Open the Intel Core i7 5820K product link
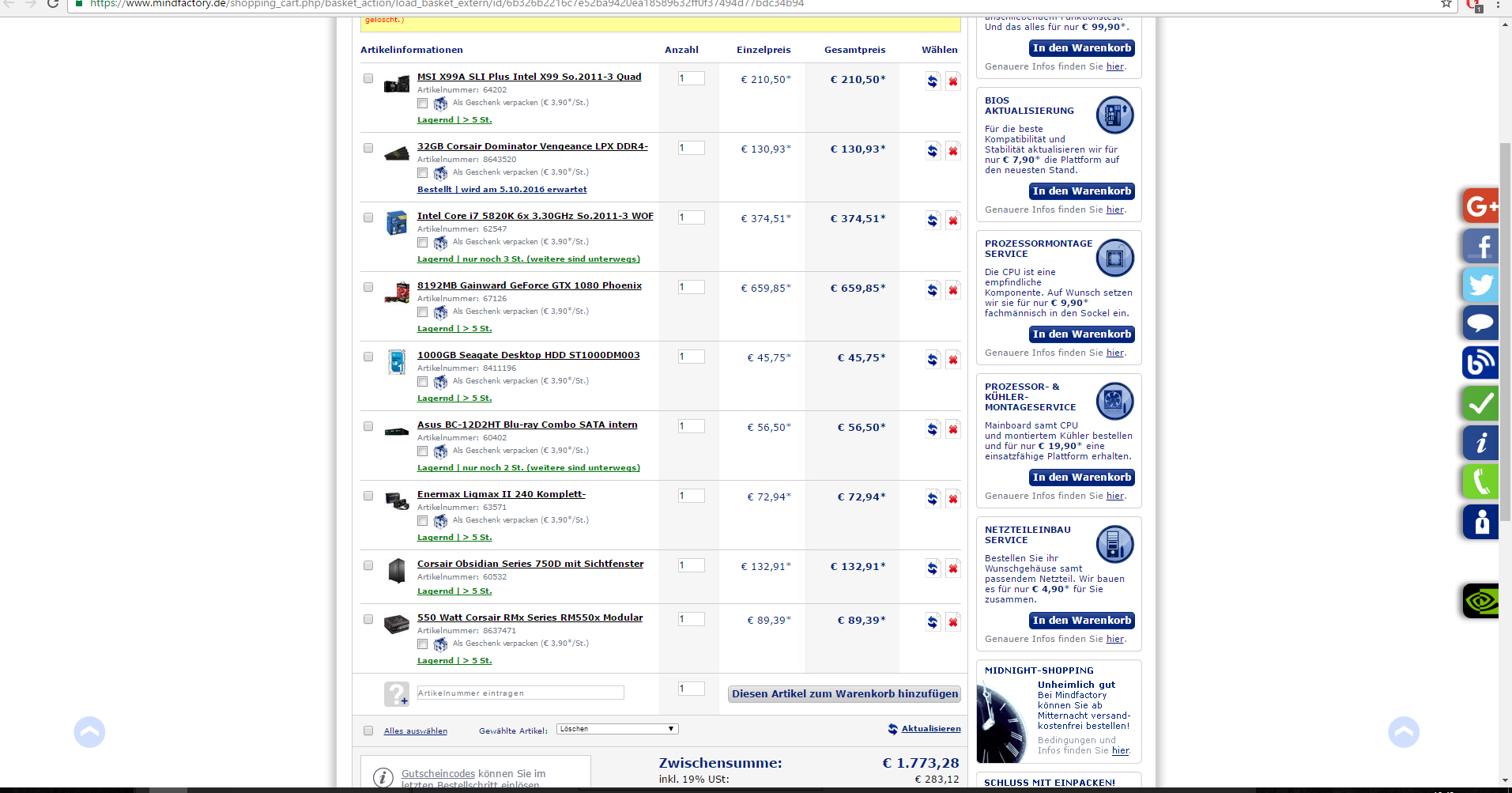Viewport: 1512px width, 793px height. tap(535, 216)
